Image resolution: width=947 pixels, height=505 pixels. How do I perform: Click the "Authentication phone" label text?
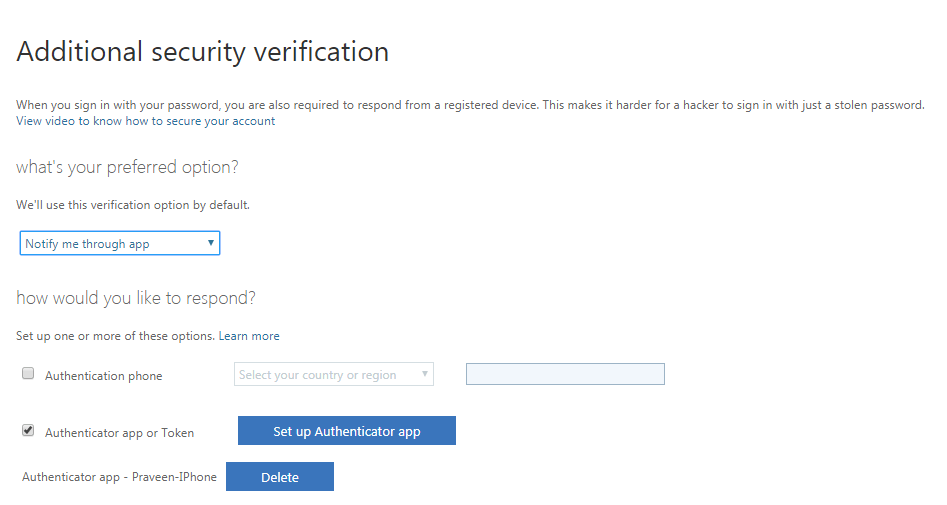(103, 376)
